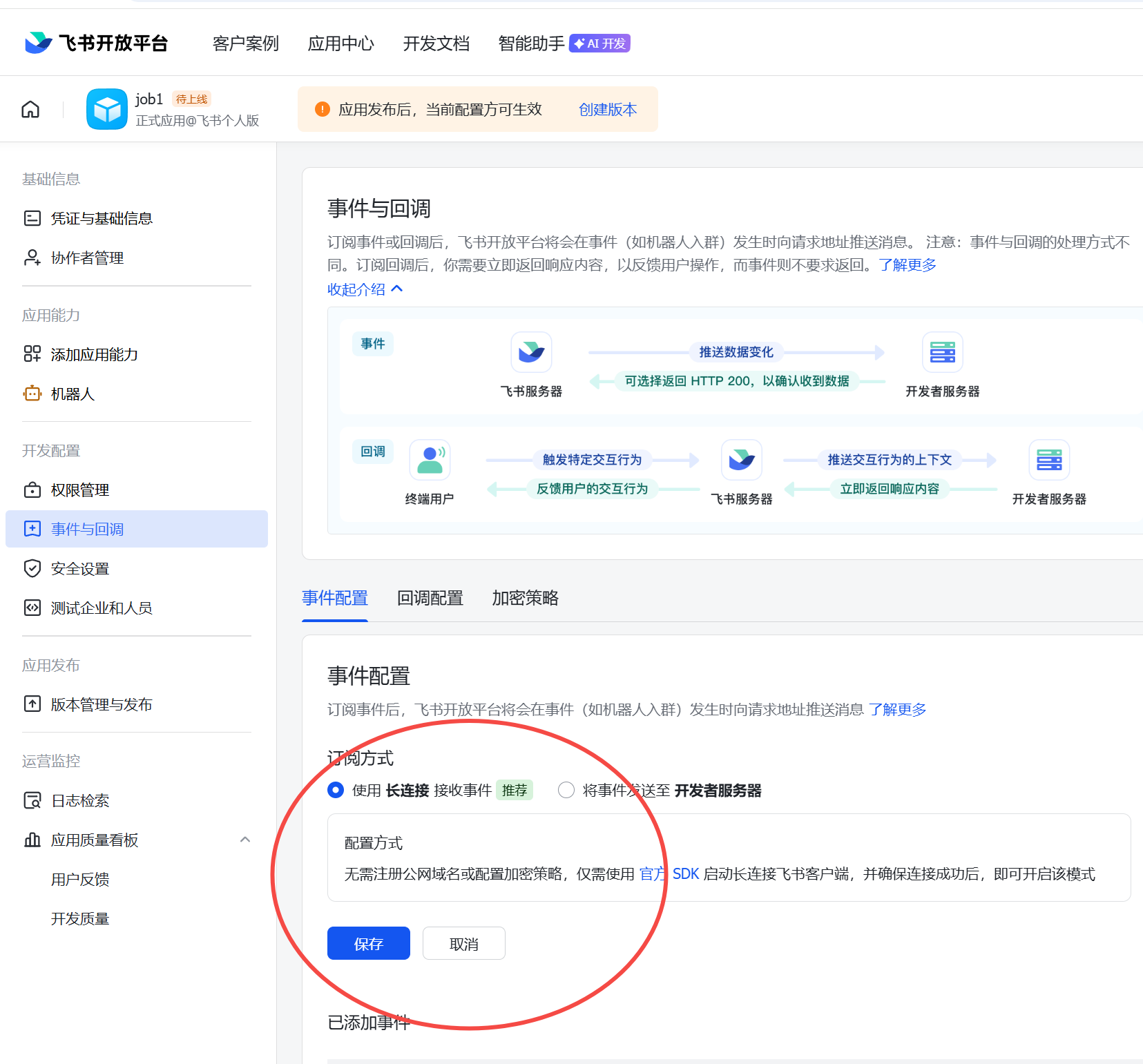The image size is (1143, 1064).
Task: Click the 添加应用能力 grid icon
Action: point(32,354)
